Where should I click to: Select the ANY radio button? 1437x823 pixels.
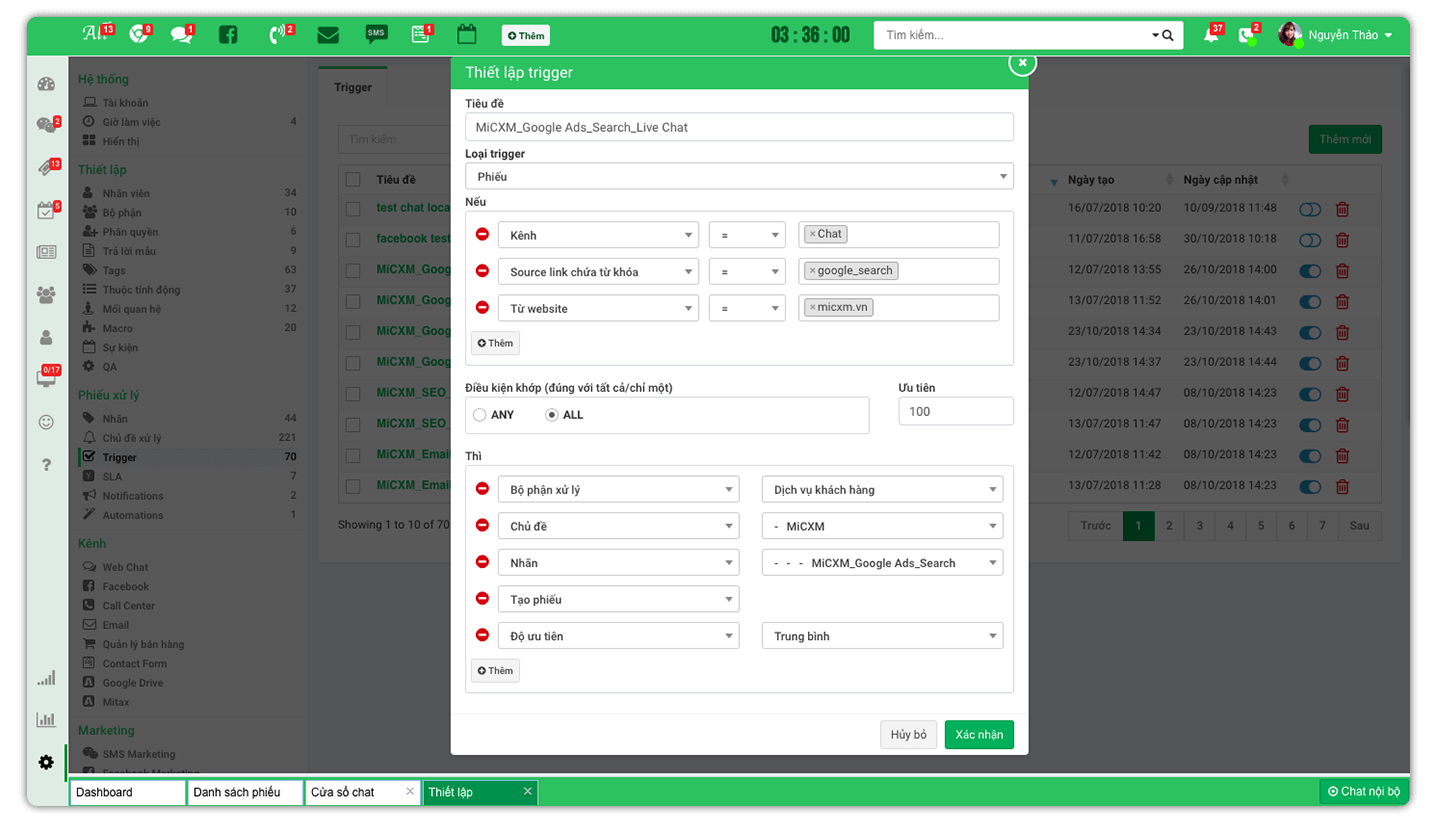pyautogui.click(x=480, y=415)
